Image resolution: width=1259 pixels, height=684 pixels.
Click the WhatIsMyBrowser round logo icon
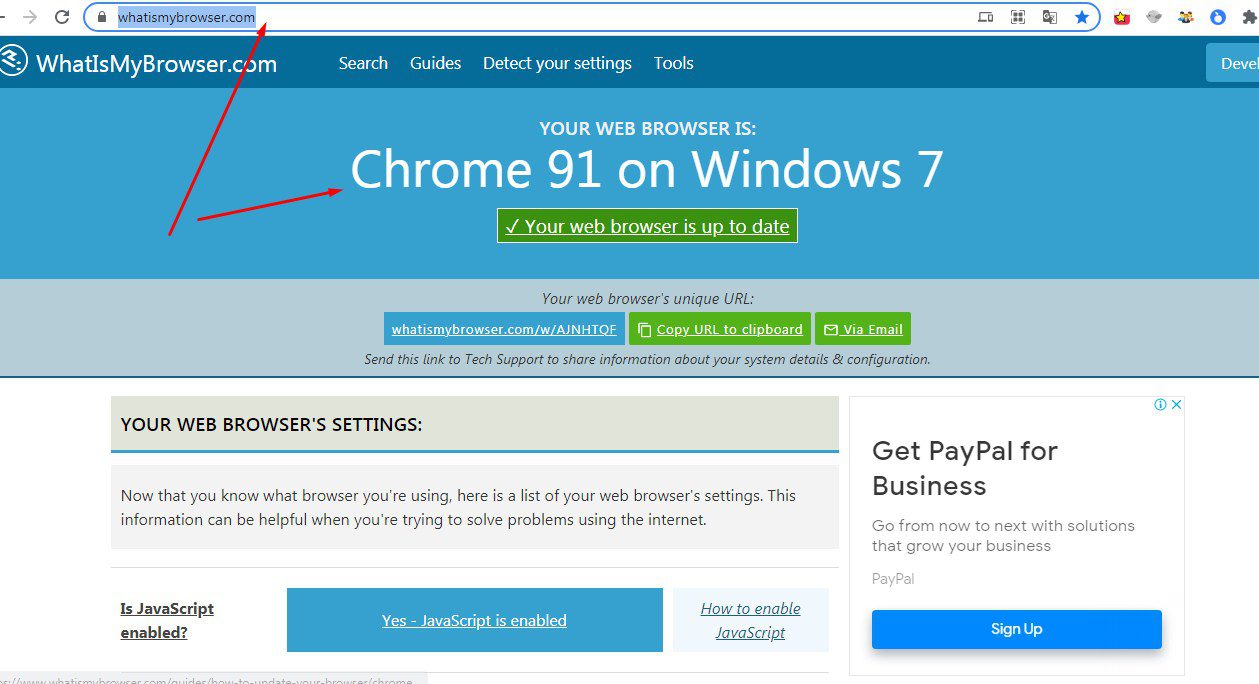pos(13,61)
